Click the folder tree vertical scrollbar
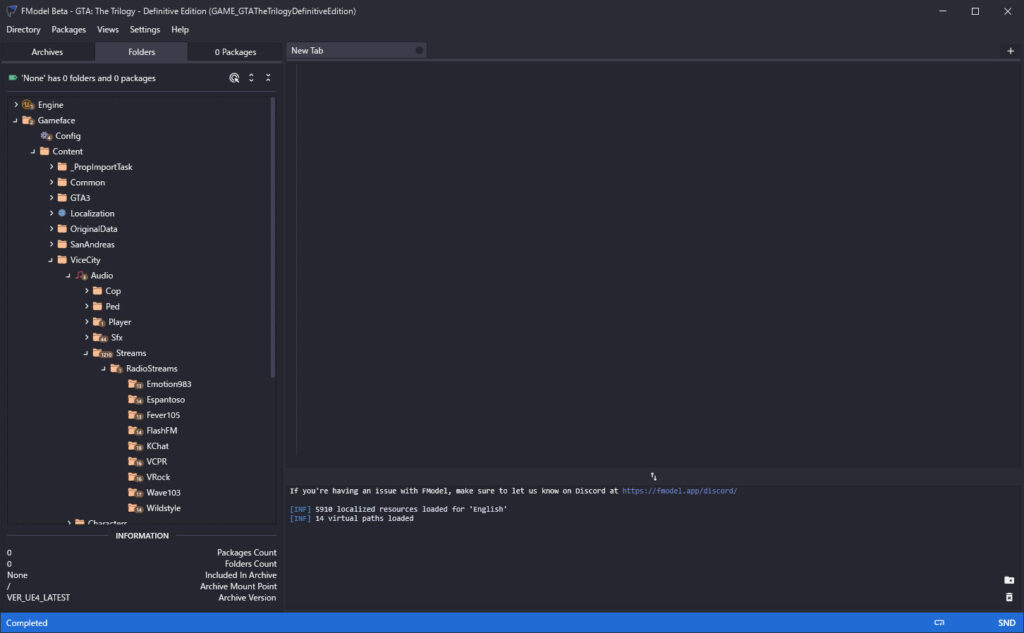The height and width of the screenshot is (633, 1024). click(x=272, y=238)
